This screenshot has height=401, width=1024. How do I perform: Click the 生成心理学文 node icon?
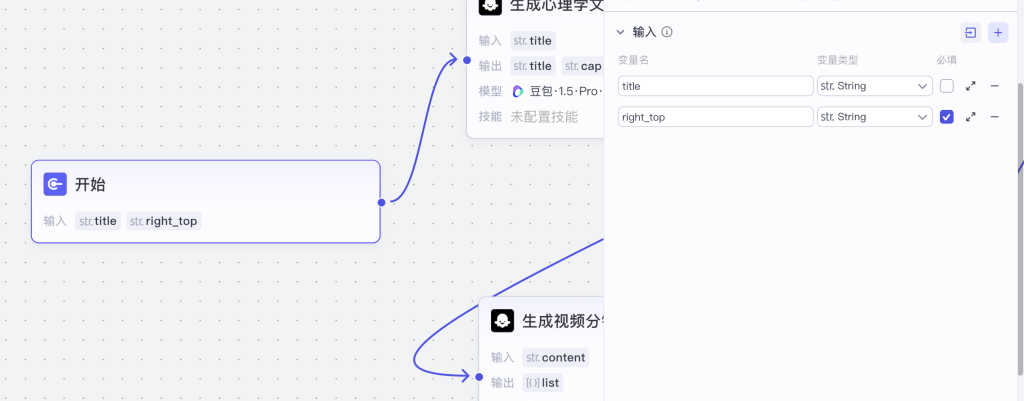pyautogui.click(x=490, y=7)
